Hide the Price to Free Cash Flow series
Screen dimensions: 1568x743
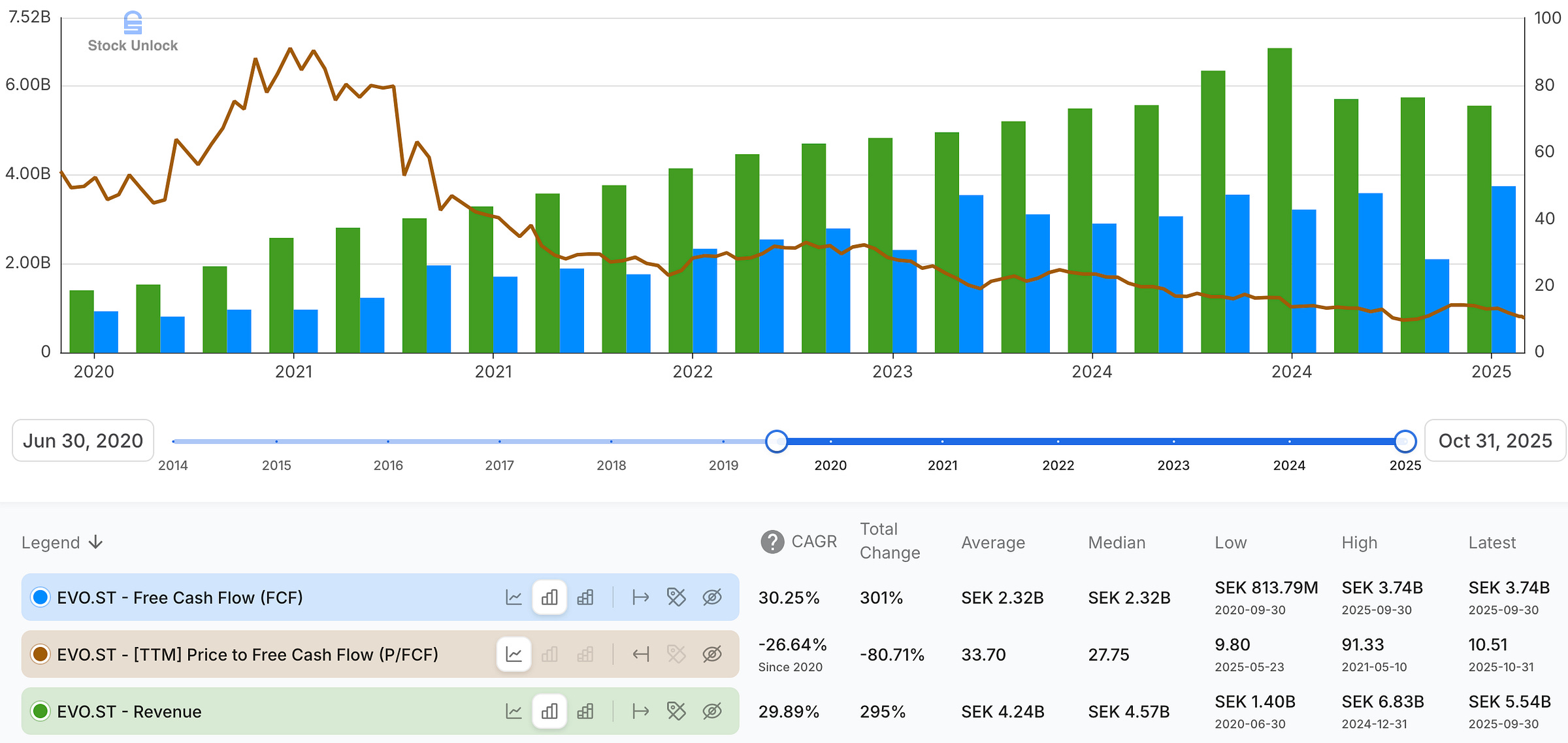click(712, 654)
